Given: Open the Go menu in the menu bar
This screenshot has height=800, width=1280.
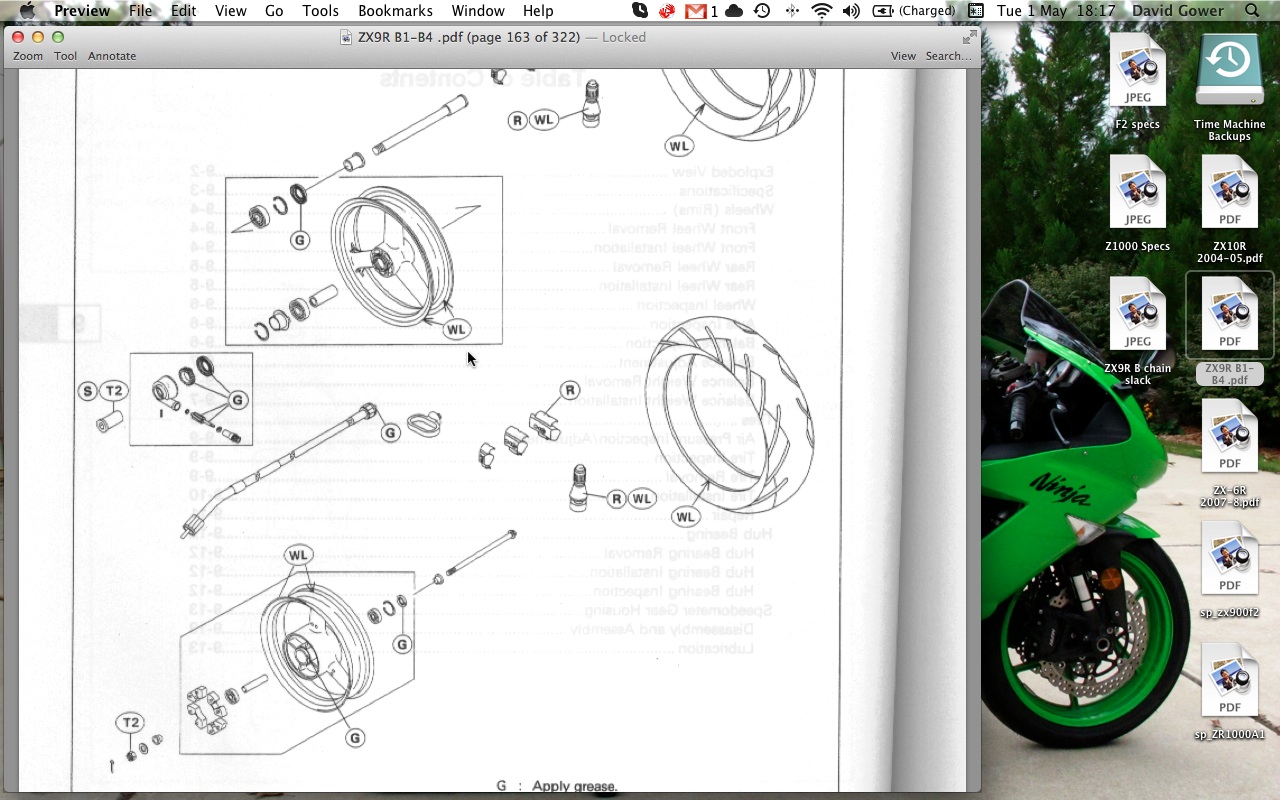Looking at the screenshot, I should pos(273,11).
